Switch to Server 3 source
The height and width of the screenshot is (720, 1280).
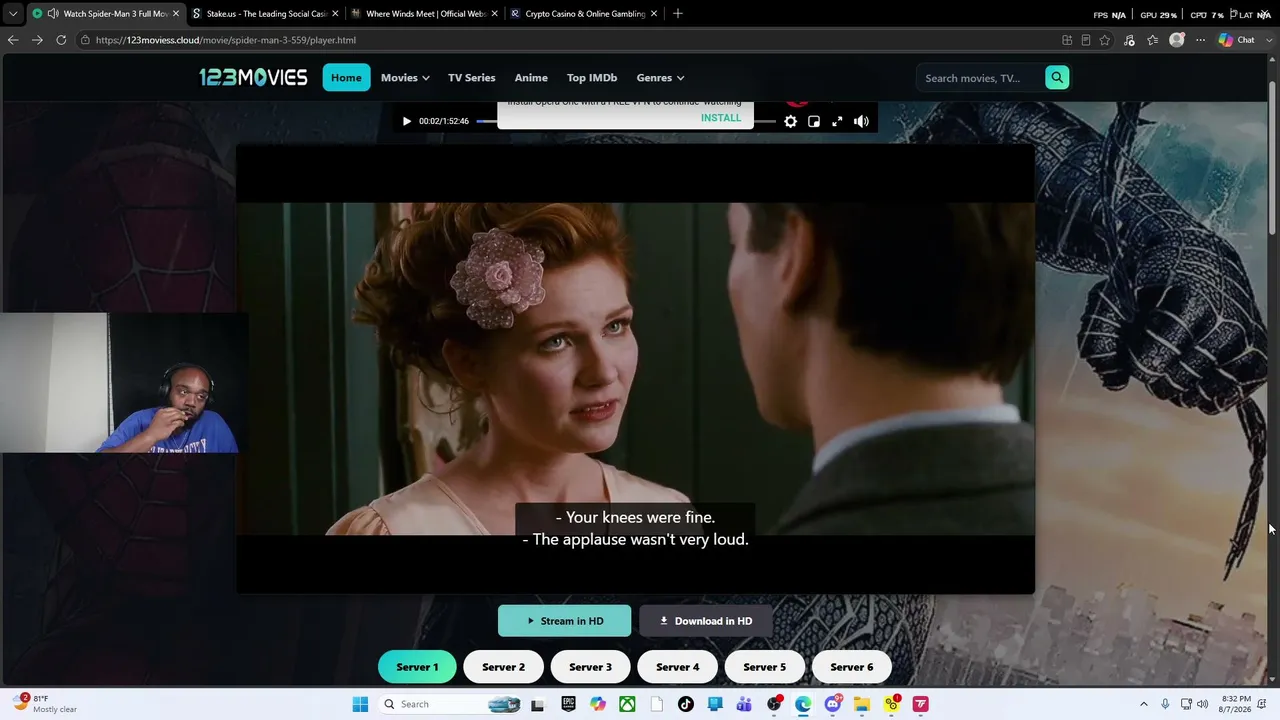click(590, 667)
